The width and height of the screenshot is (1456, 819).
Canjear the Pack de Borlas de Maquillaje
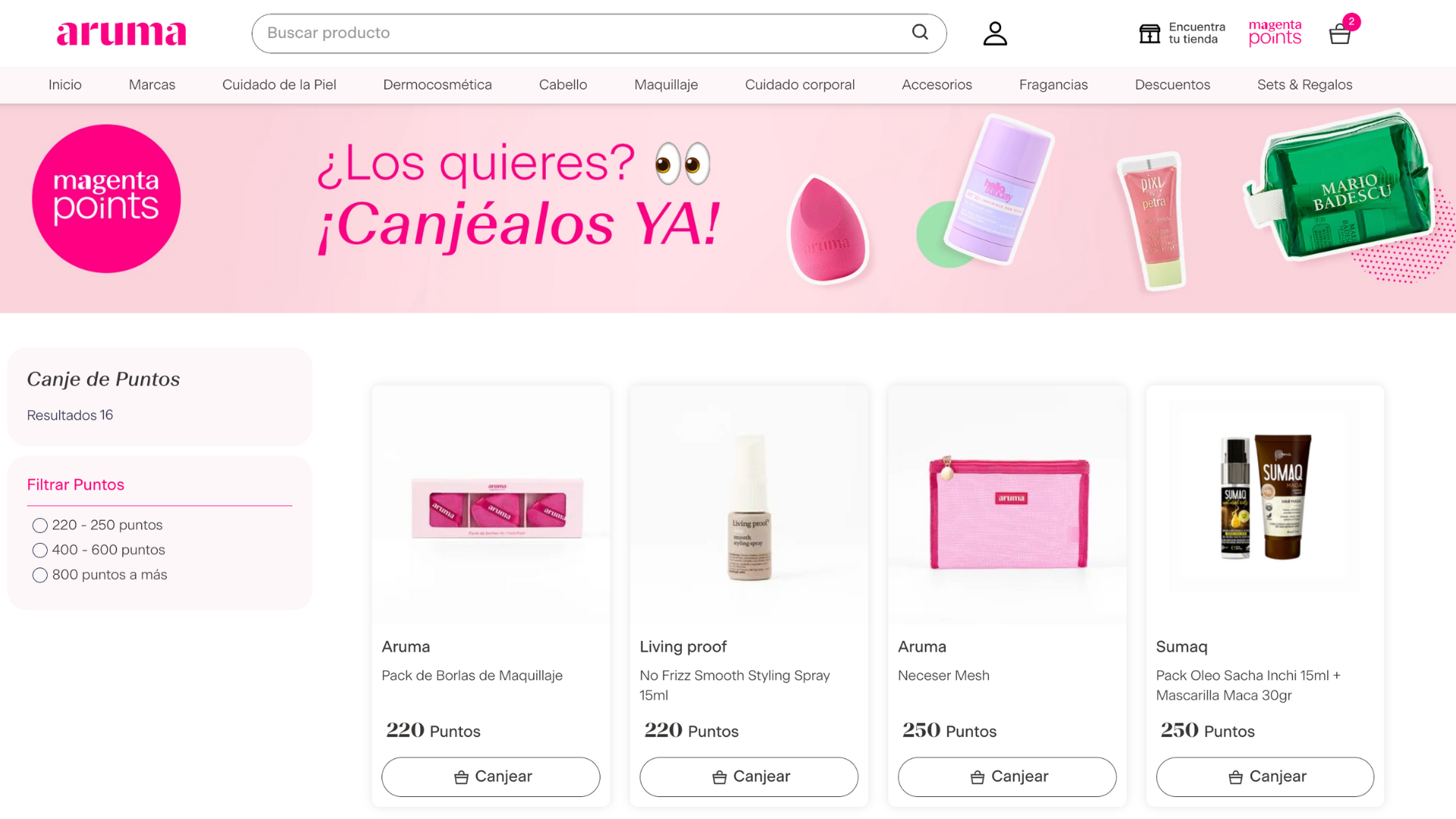coord(491,777)
